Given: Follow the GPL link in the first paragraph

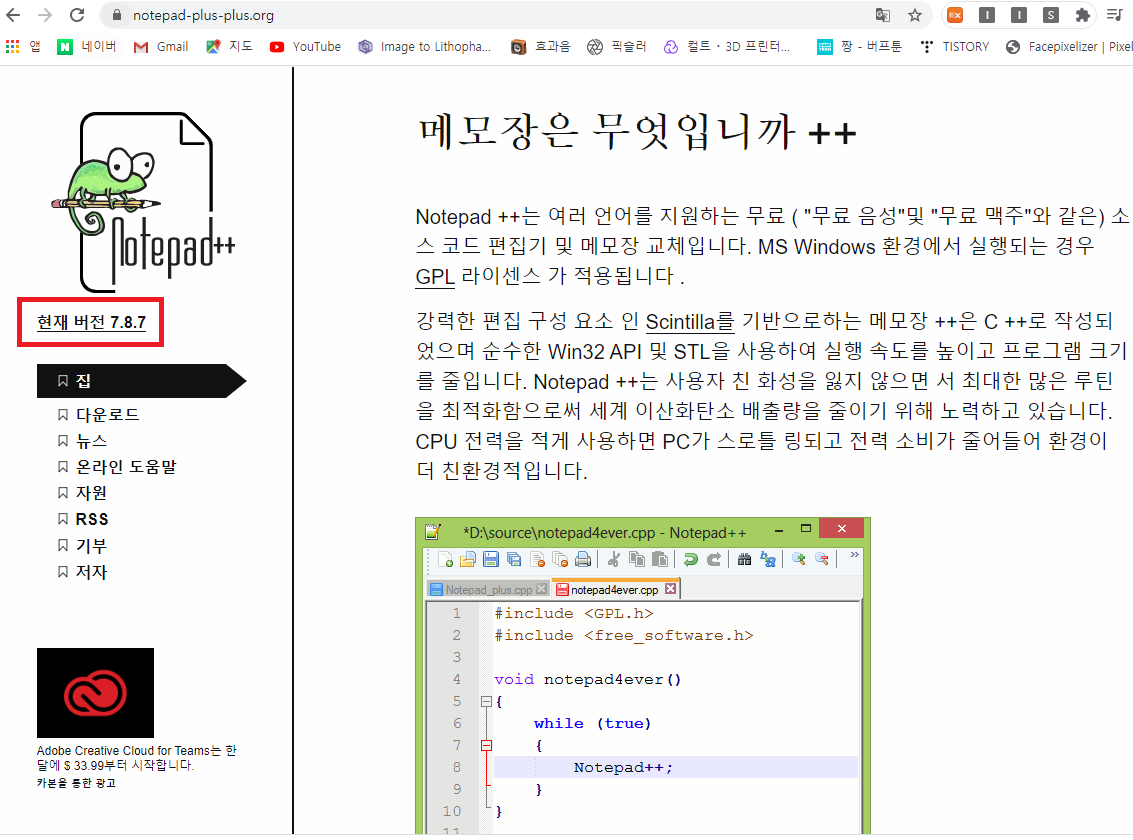Looking at the screenshot, I should pyautogui.click(x=435, y=277).
